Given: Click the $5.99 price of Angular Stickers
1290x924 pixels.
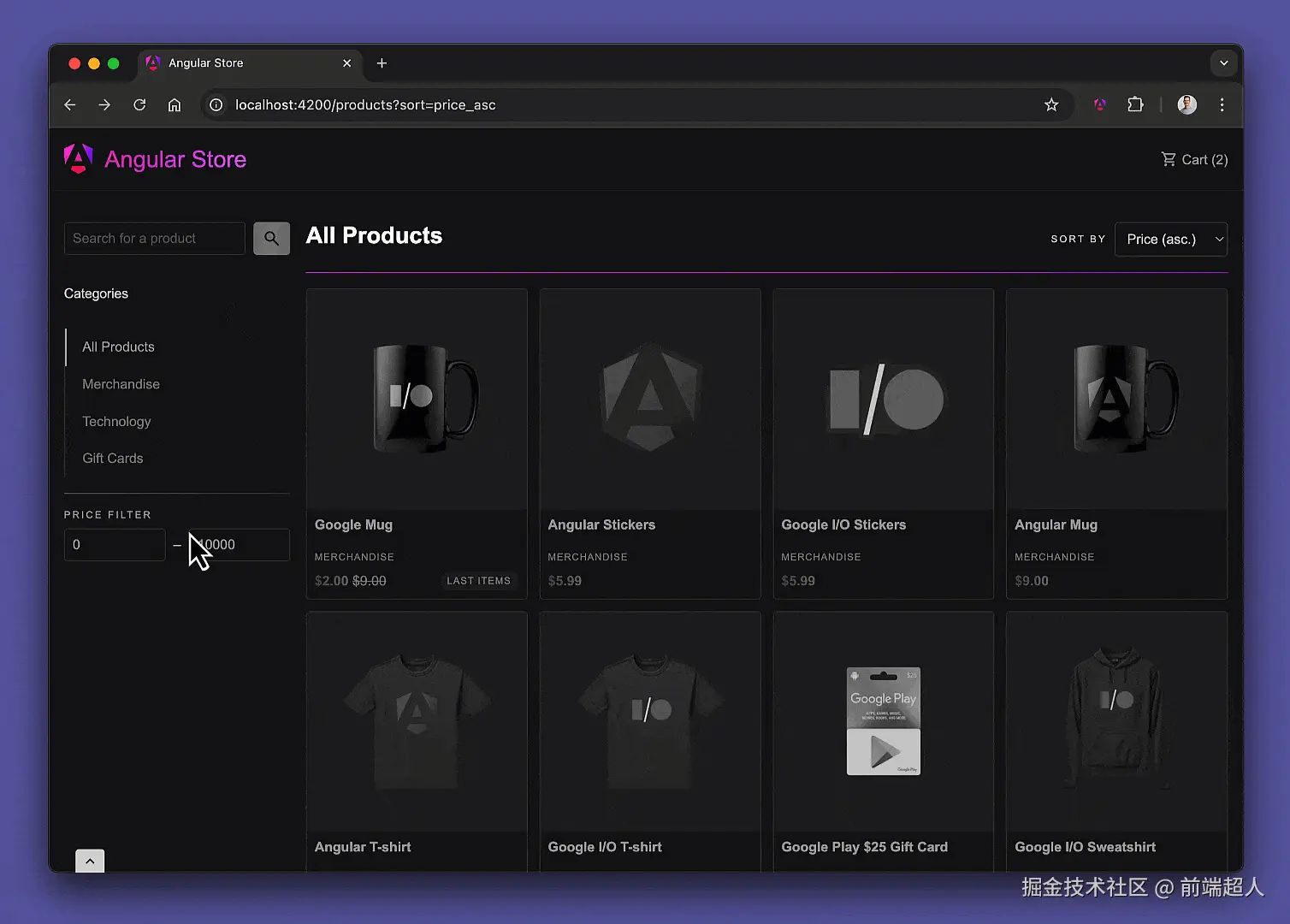Looking at the screenshot, I should [565, 581].
